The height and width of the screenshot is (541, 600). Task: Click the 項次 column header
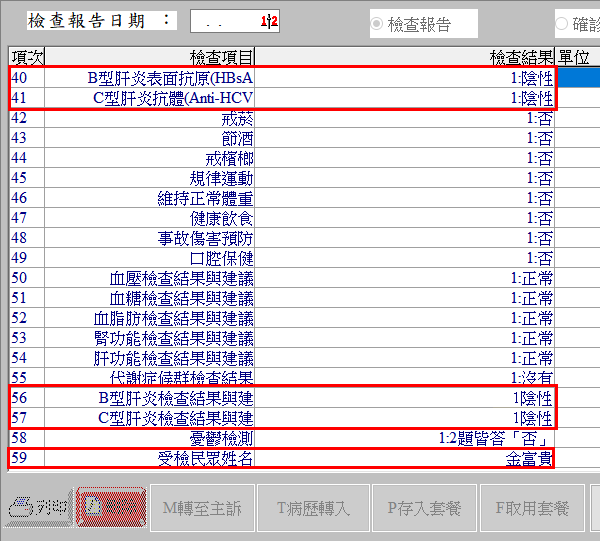tap(26, 57)
